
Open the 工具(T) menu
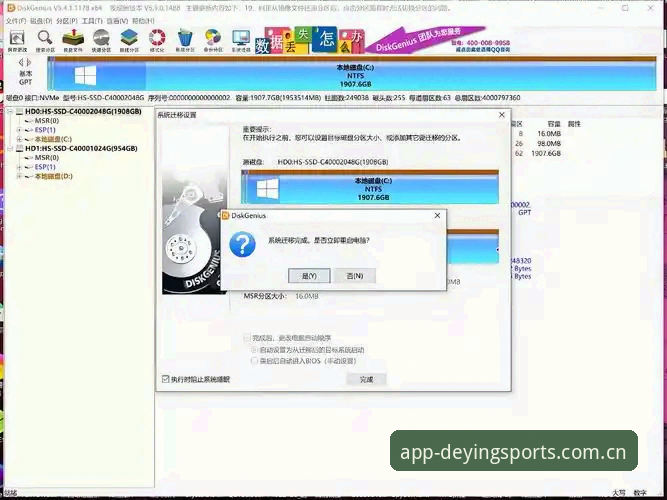point(92,21)
